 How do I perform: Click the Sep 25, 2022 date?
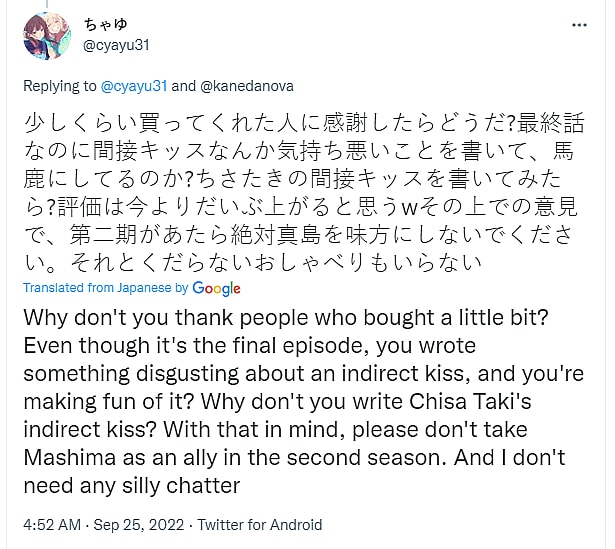pos(134,524)
